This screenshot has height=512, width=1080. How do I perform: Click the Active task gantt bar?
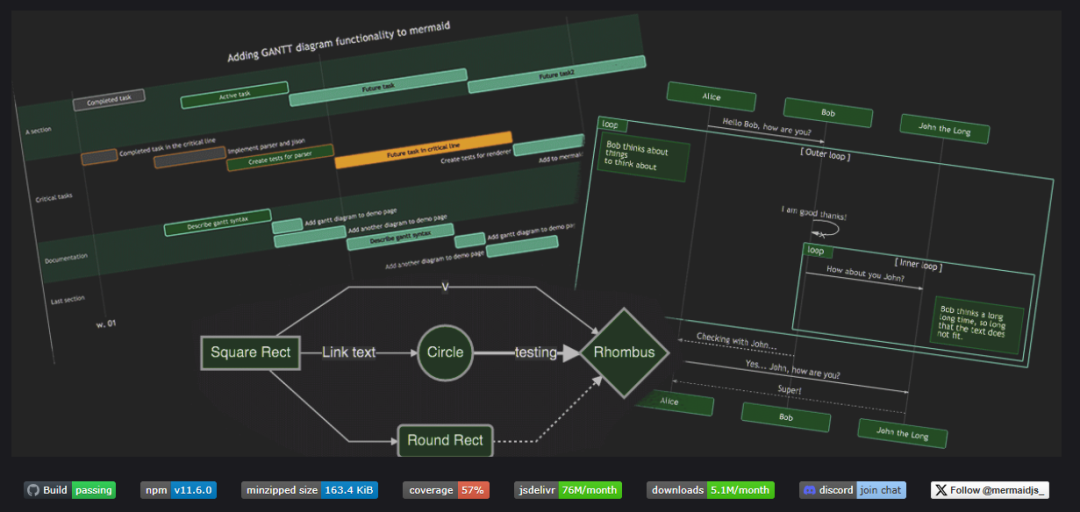click(x=234, y=95)
